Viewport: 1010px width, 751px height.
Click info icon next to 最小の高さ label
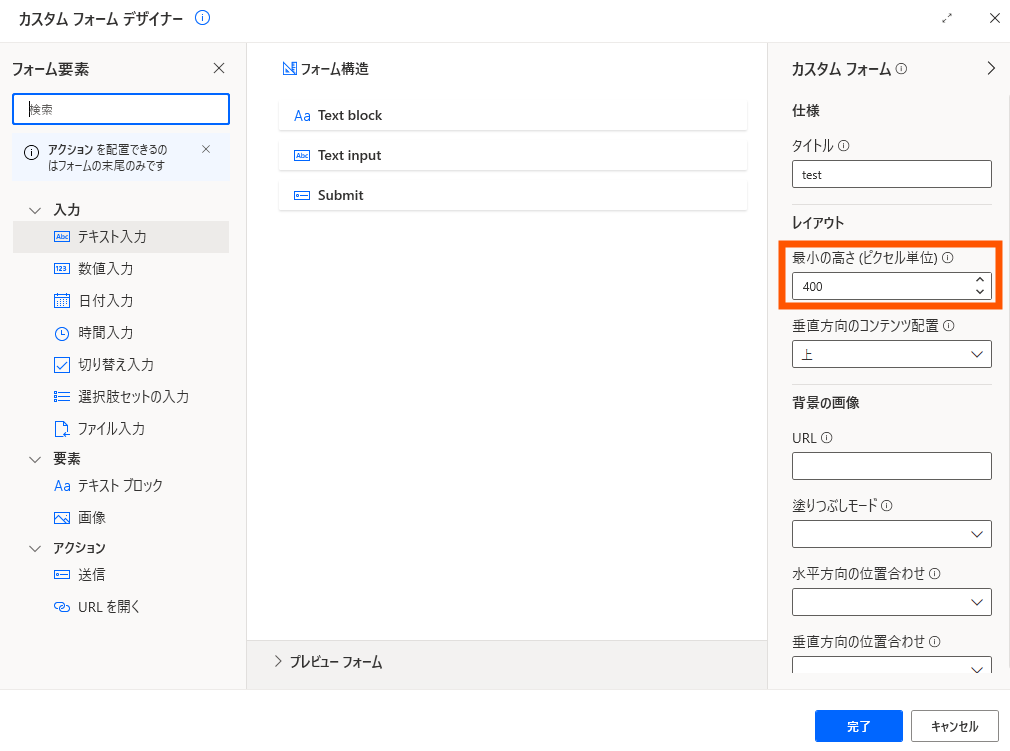click(x=948, y=258)
